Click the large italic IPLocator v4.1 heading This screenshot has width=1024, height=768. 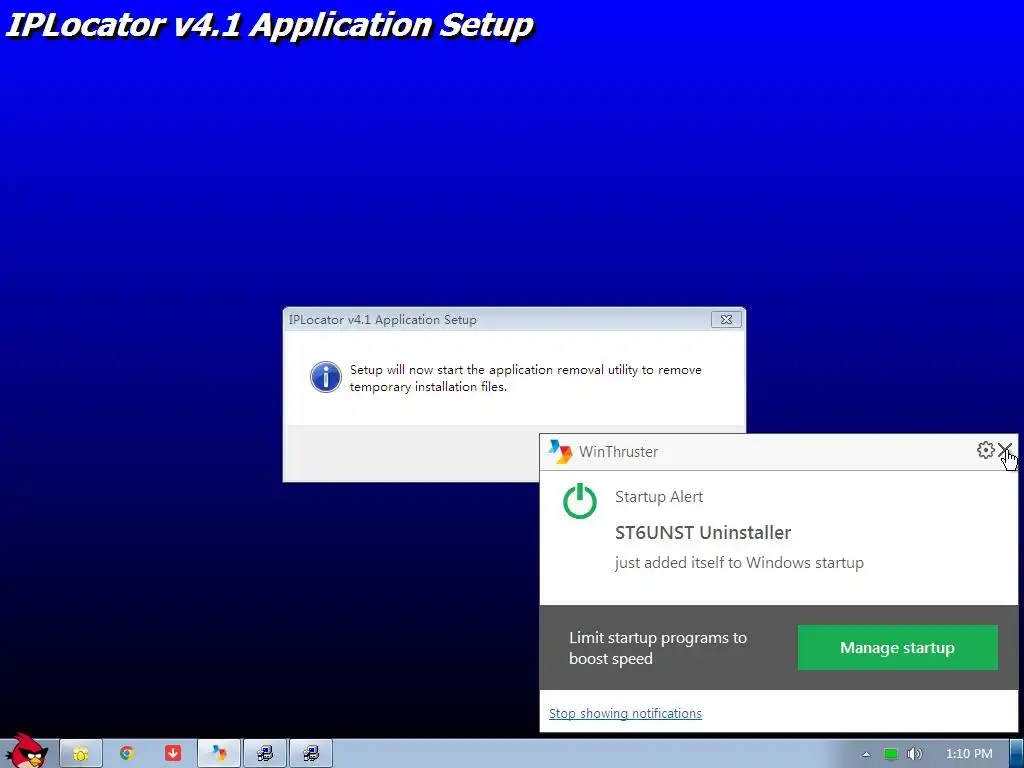click(x=269, y=25)
